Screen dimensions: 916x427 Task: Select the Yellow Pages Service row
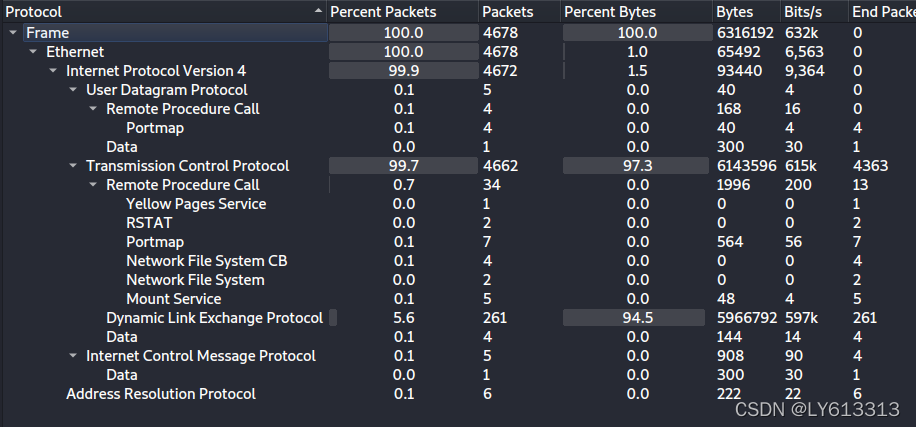coord(458,204)
